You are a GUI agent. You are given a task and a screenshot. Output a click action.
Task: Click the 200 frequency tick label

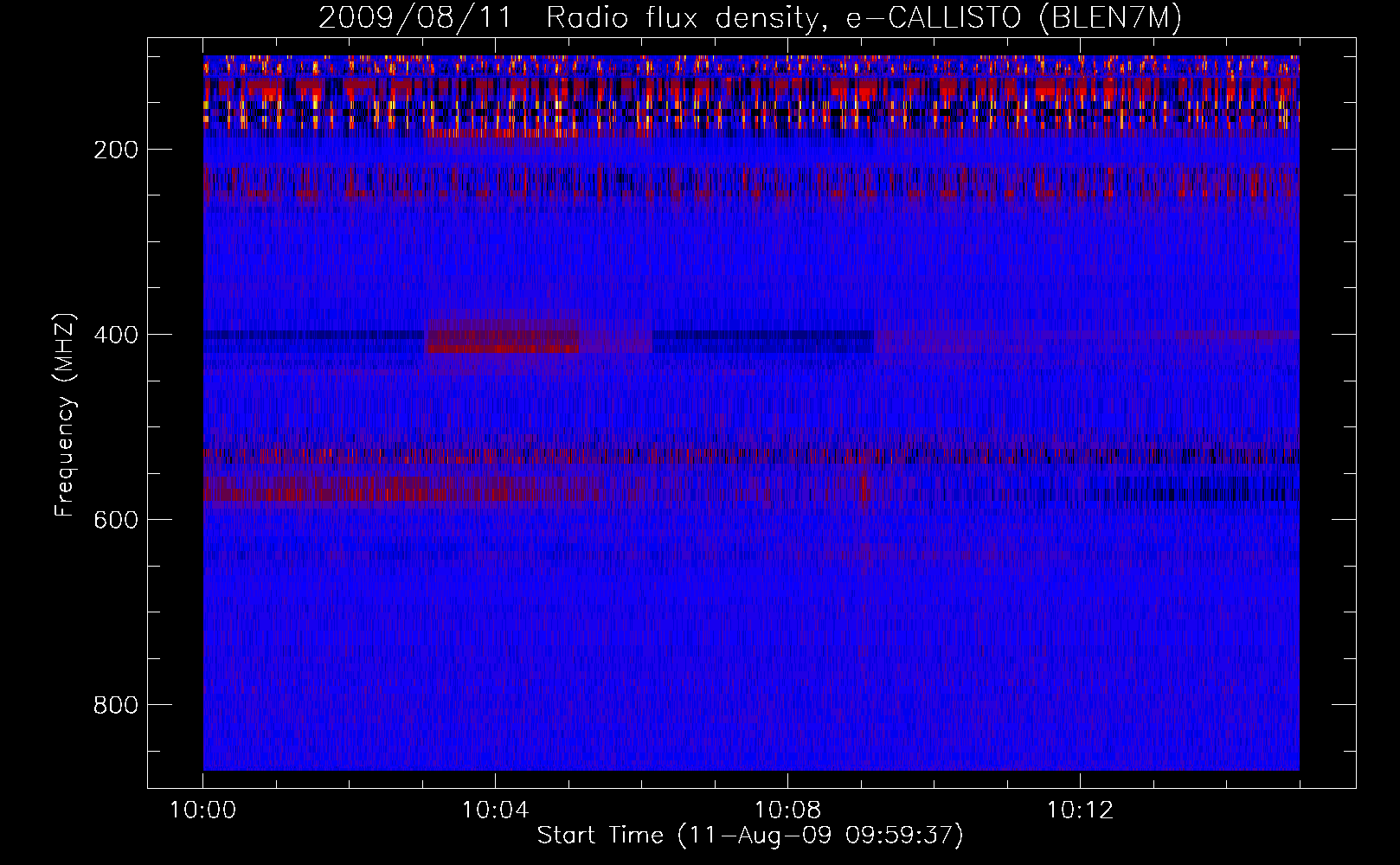(116, 150)
